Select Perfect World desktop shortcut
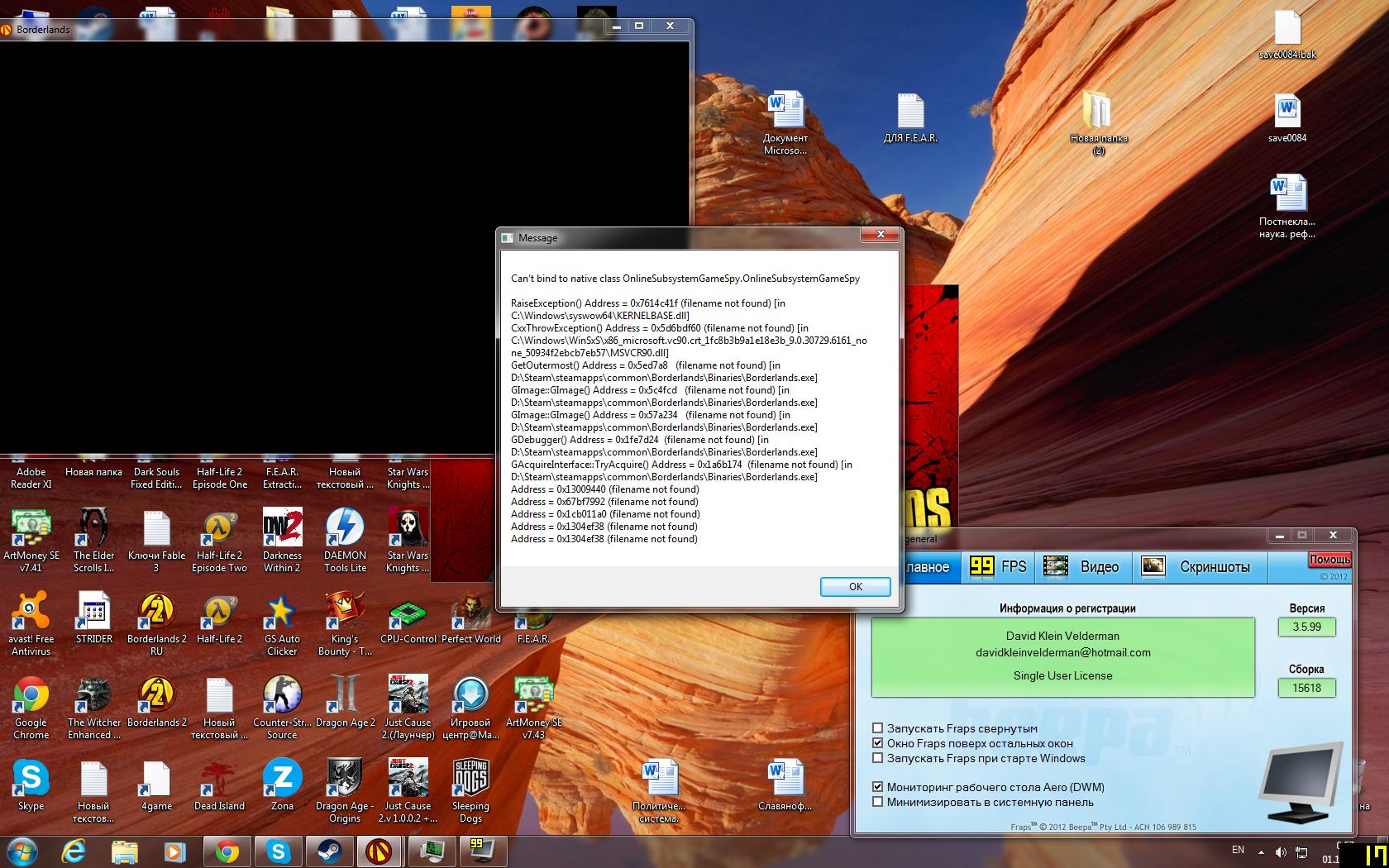Screen dimensions: 1389x868 click(x=470, y=618)
